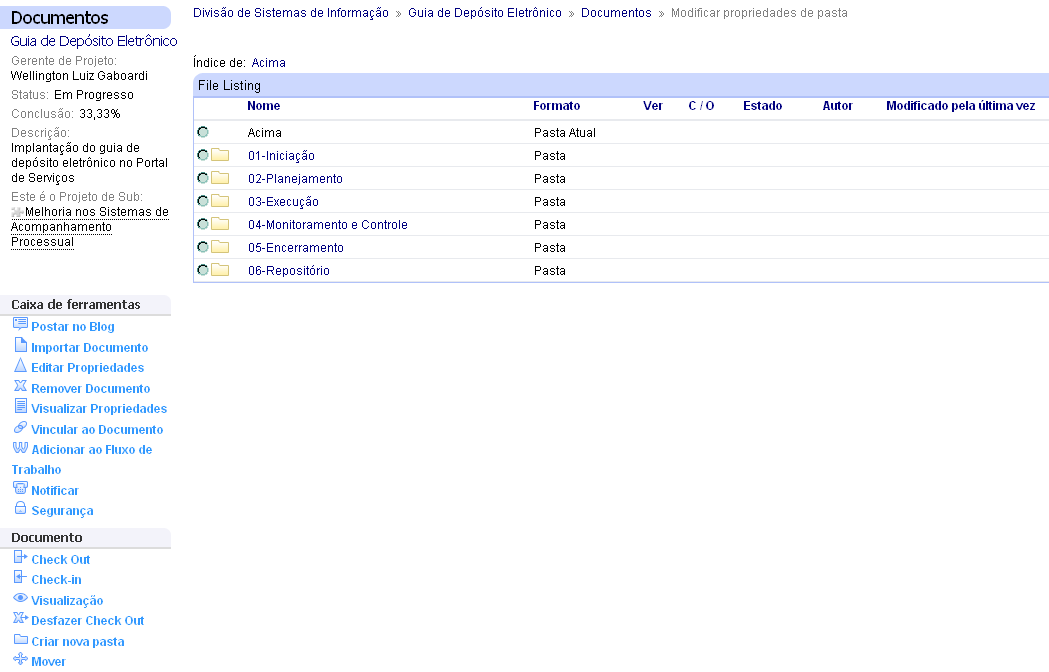Click the Autor column header
Viewport: 1049px width, 672px height.
pos(838,106)
